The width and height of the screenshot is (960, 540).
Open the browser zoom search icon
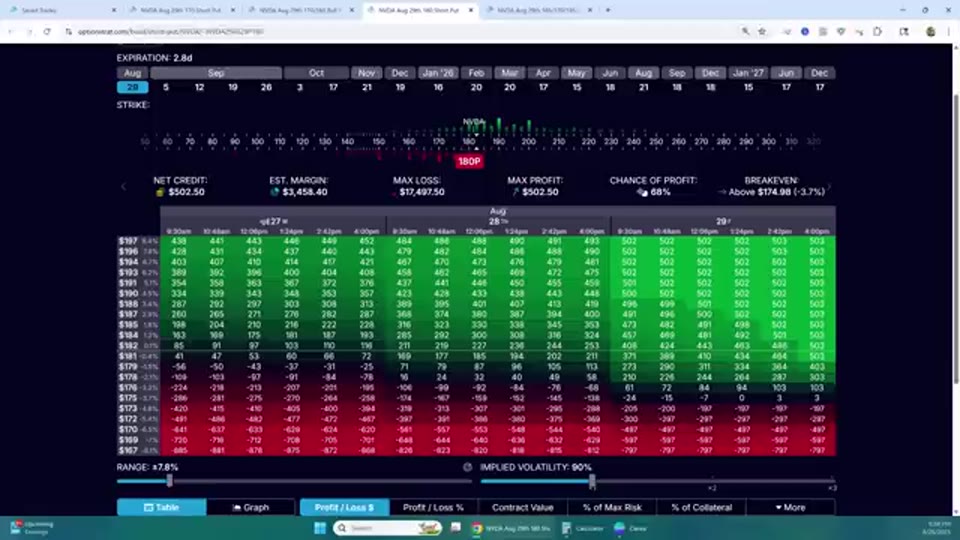coord(745,32)
